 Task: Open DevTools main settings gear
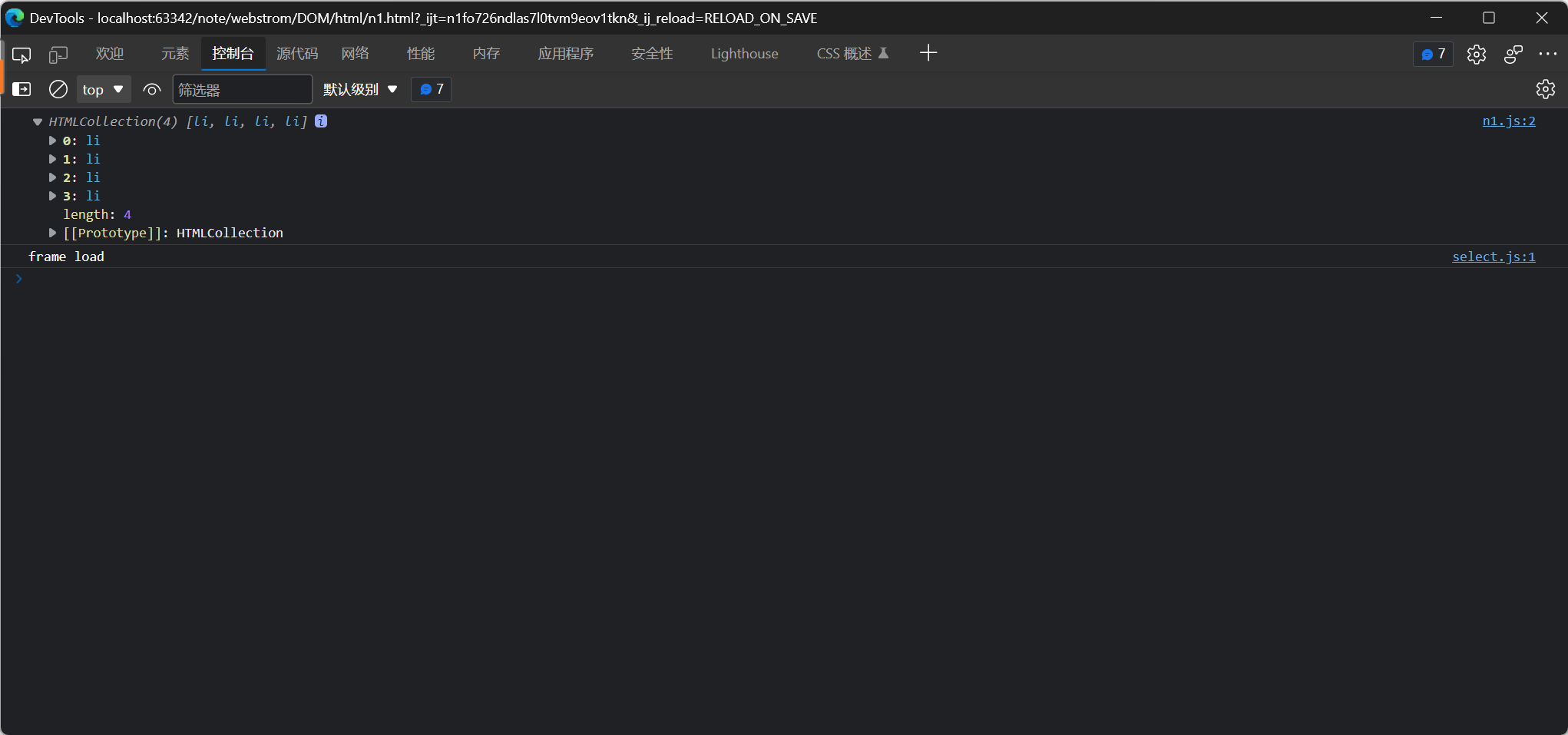[1476, 55]
